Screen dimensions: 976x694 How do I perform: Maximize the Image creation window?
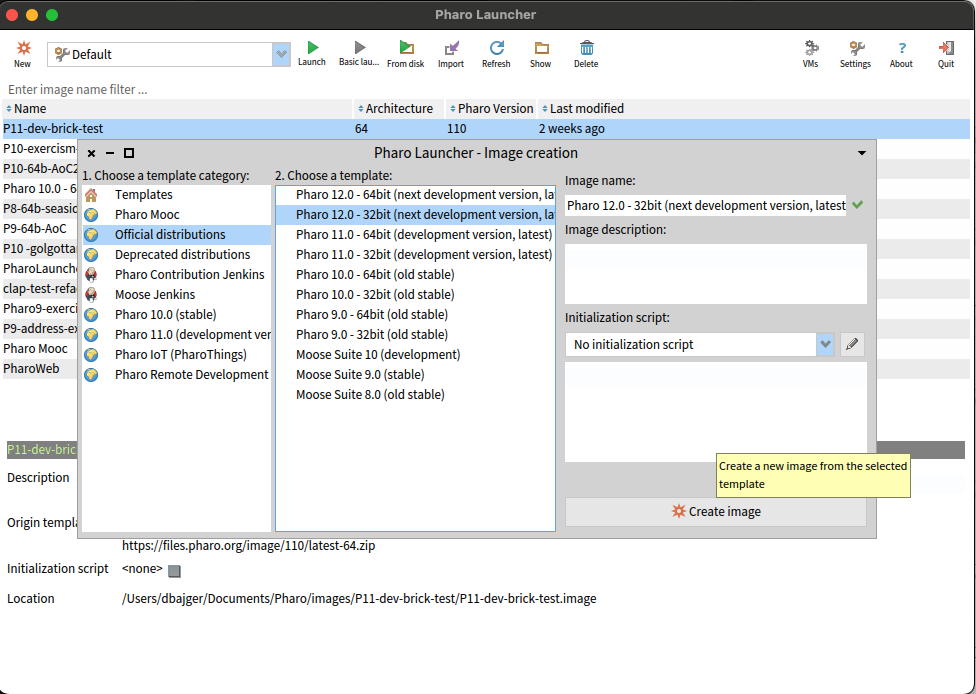click(x=129, y=153)
